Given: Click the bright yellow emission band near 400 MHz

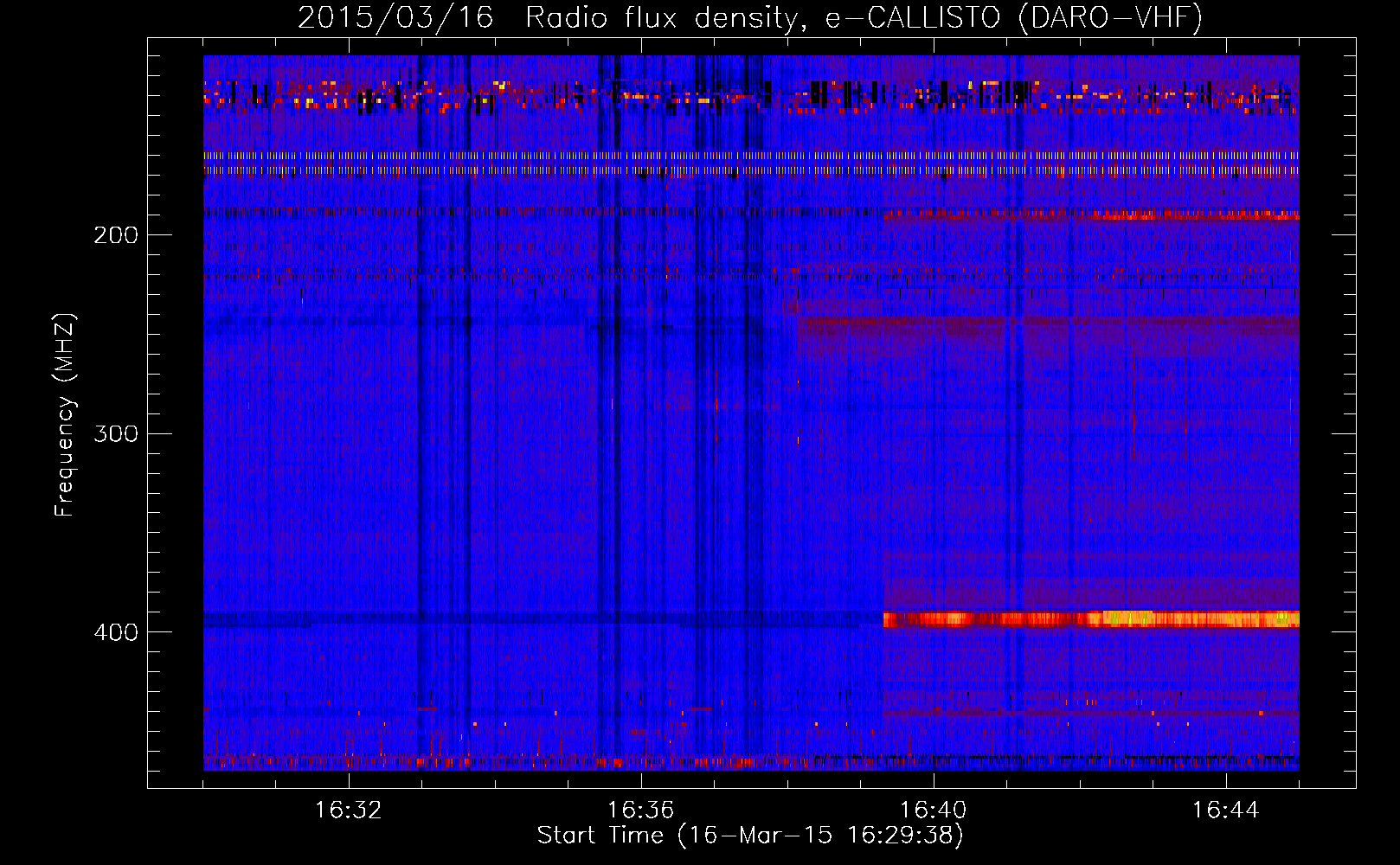Looking at the screenshot, I should point(1091,618).
